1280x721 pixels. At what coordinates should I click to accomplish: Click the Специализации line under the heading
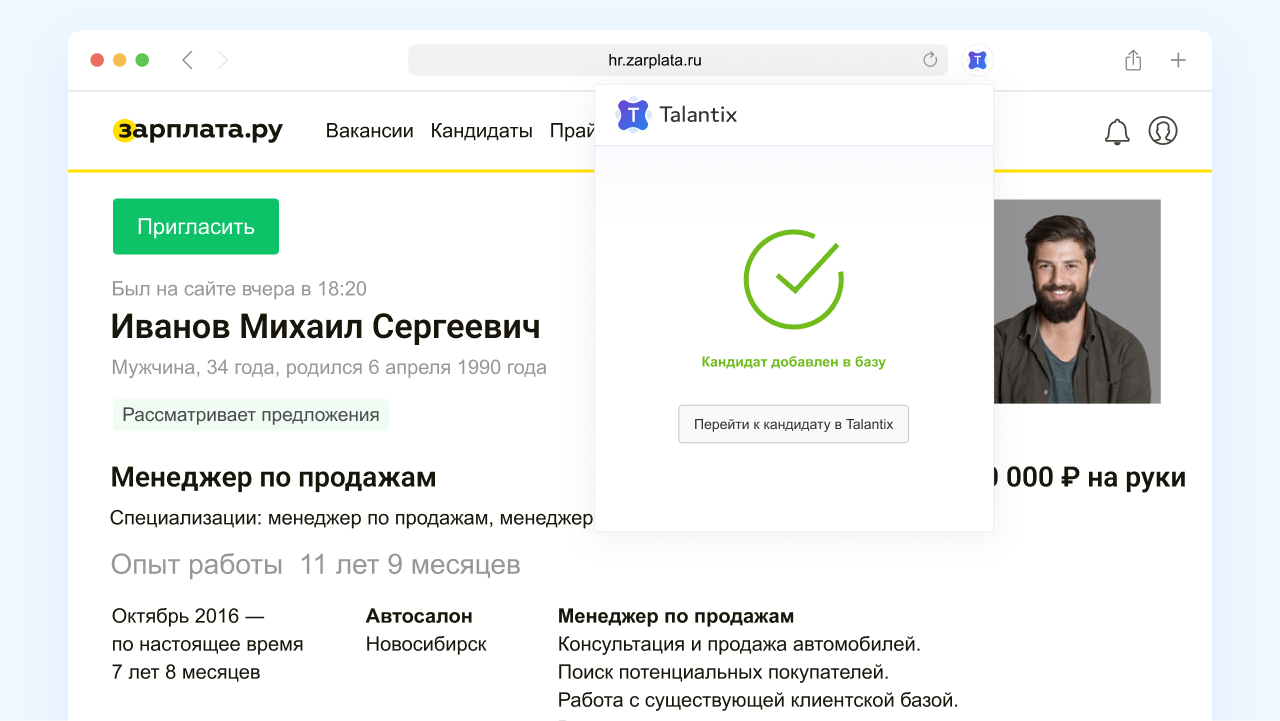352,518
